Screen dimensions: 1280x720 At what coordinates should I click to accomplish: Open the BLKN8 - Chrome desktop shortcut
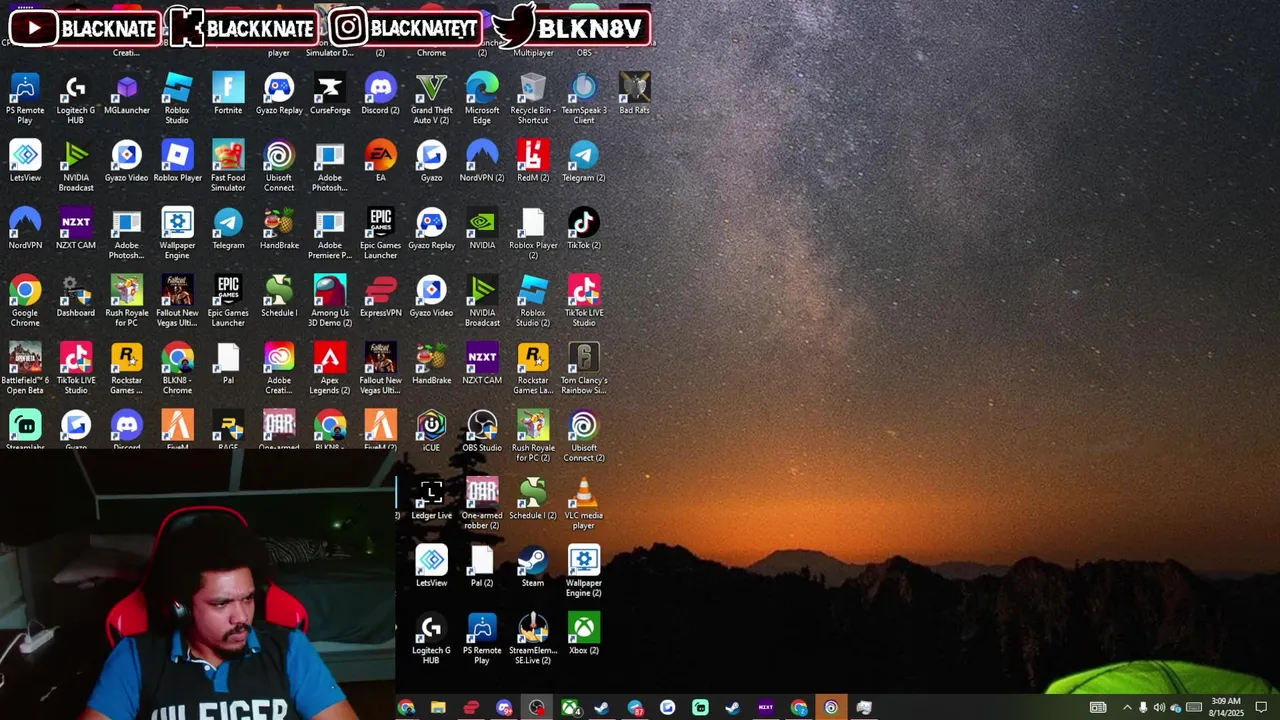[177, 370]
